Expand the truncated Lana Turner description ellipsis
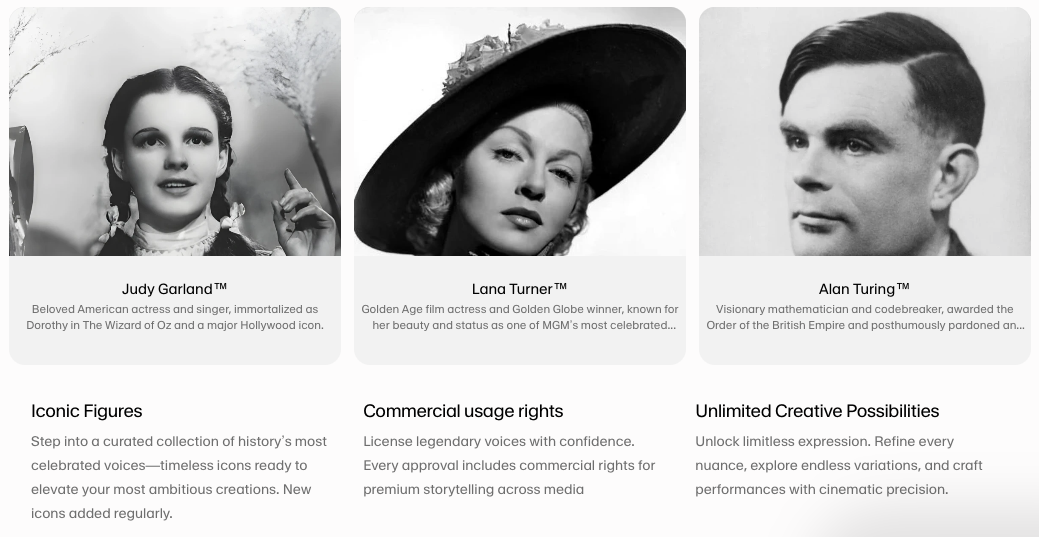Screen dimensions: 1039x537 [671, 326]
